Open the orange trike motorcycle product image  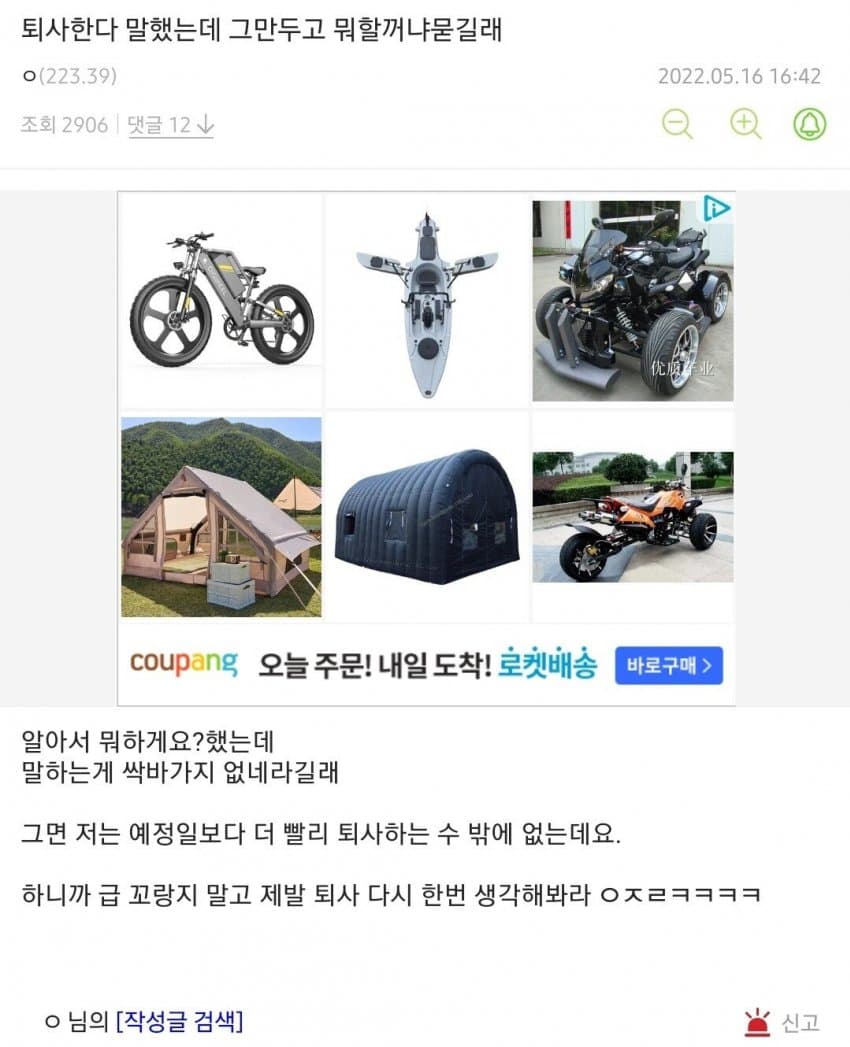pos(632,517)
